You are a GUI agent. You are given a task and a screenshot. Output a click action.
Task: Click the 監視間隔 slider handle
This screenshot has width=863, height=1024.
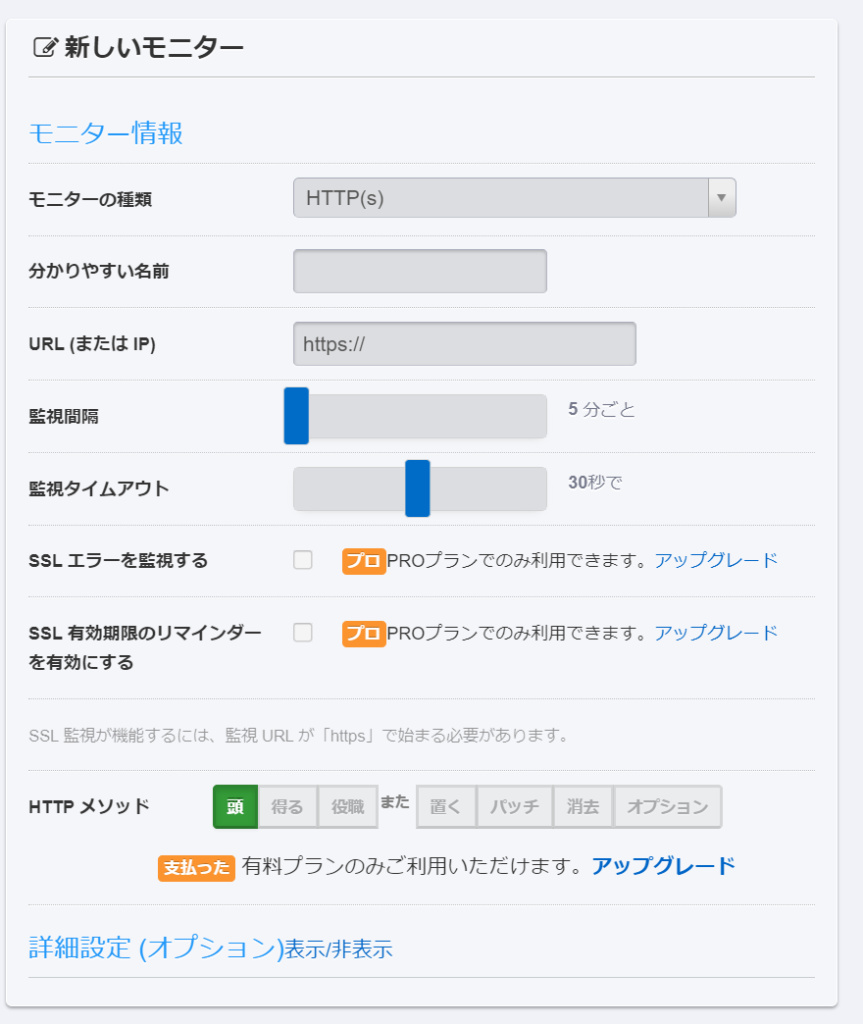click(296, 416)
